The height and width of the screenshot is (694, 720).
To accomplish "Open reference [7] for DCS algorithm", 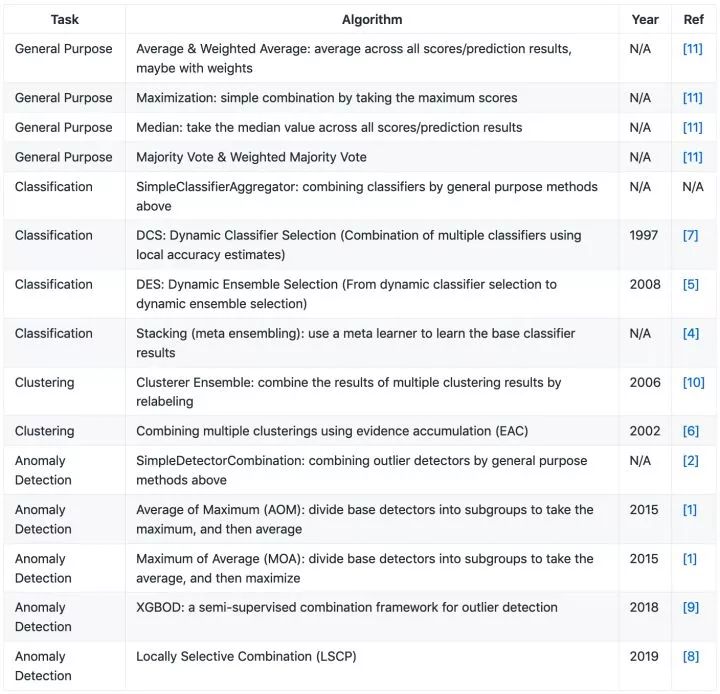I will tap(690, 236).
